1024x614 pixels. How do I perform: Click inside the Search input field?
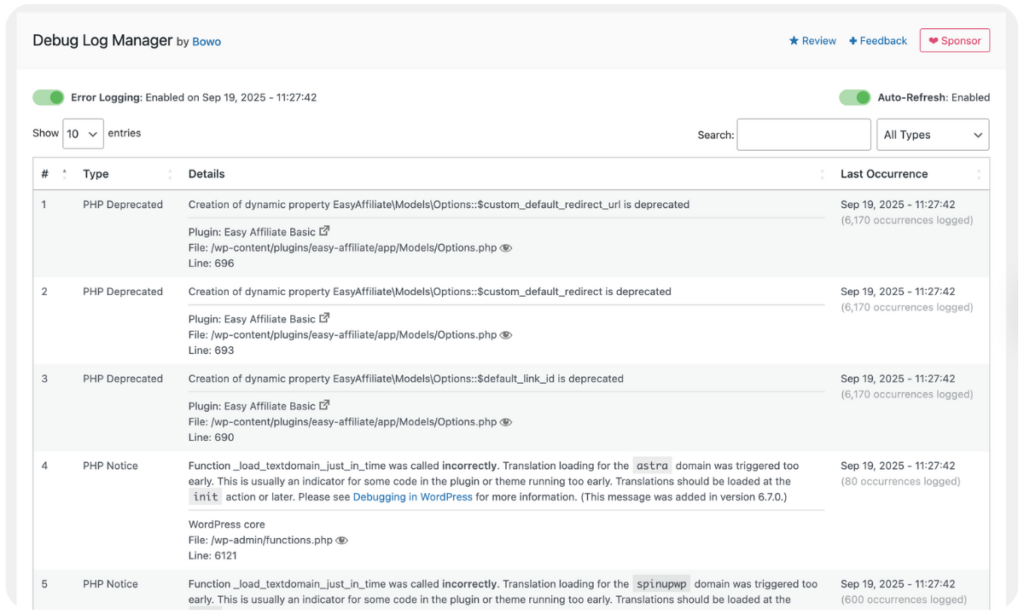point(804,134)
